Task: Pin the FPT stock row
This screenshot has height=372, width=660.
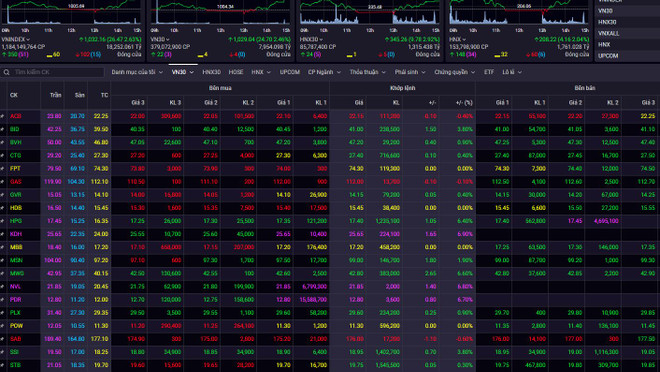Action: [x=3, y=168]
